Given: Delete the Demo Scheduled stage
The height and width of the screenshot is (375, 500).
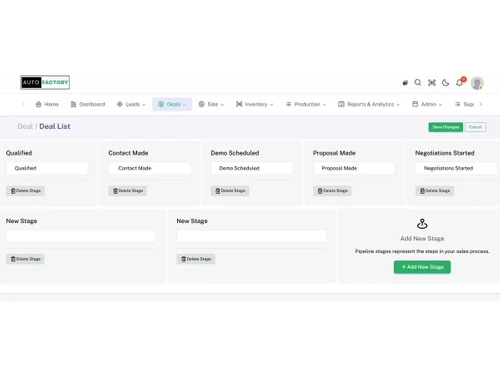Looking at the screenshot, I should 230,191.
